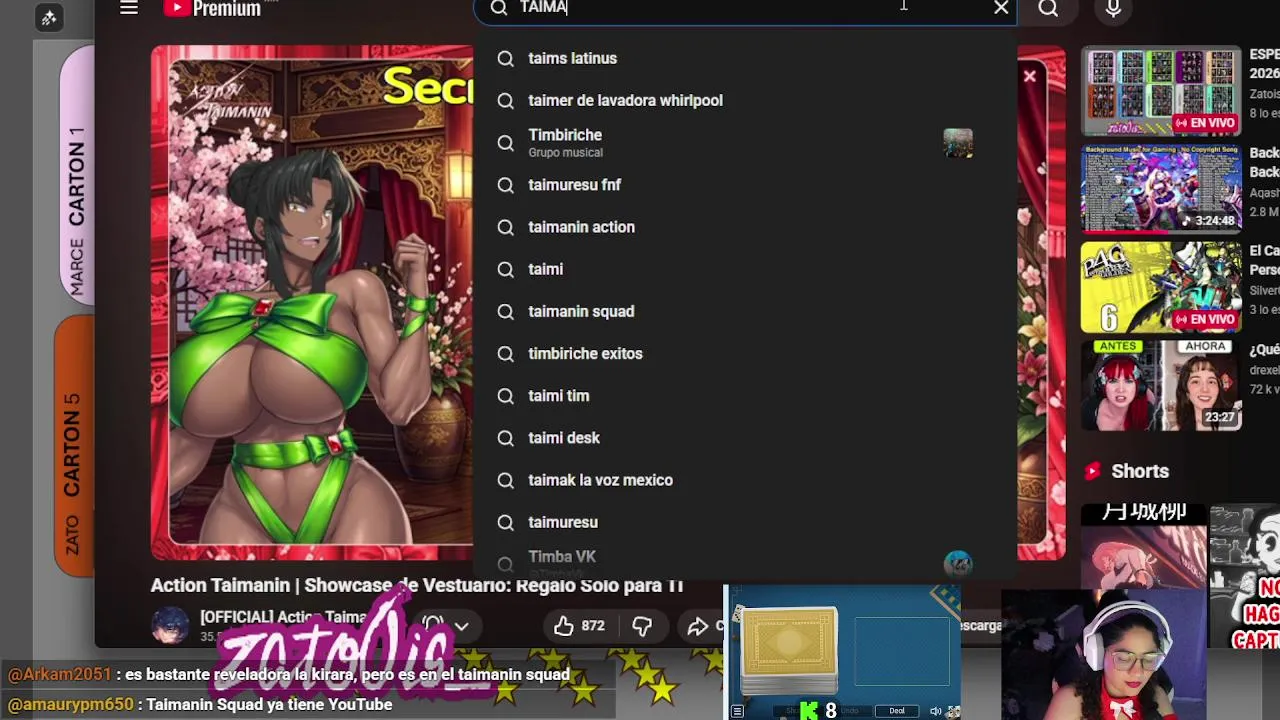Open the P4G EN VIVO video thumbnail
Viewport: 1280px width, 720px height.
[1161, 287]
